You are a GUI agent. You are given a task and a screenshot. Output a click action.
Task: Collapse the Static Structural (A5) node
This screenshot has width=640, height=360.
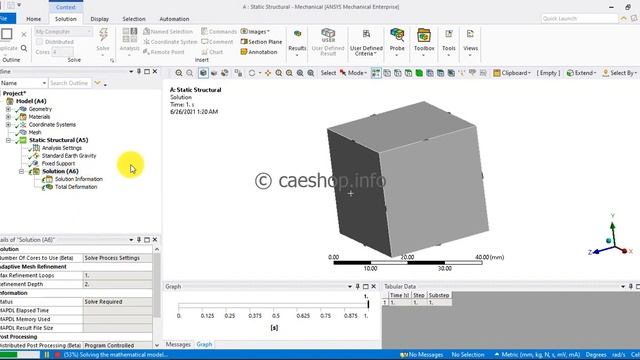click(8, 140)
